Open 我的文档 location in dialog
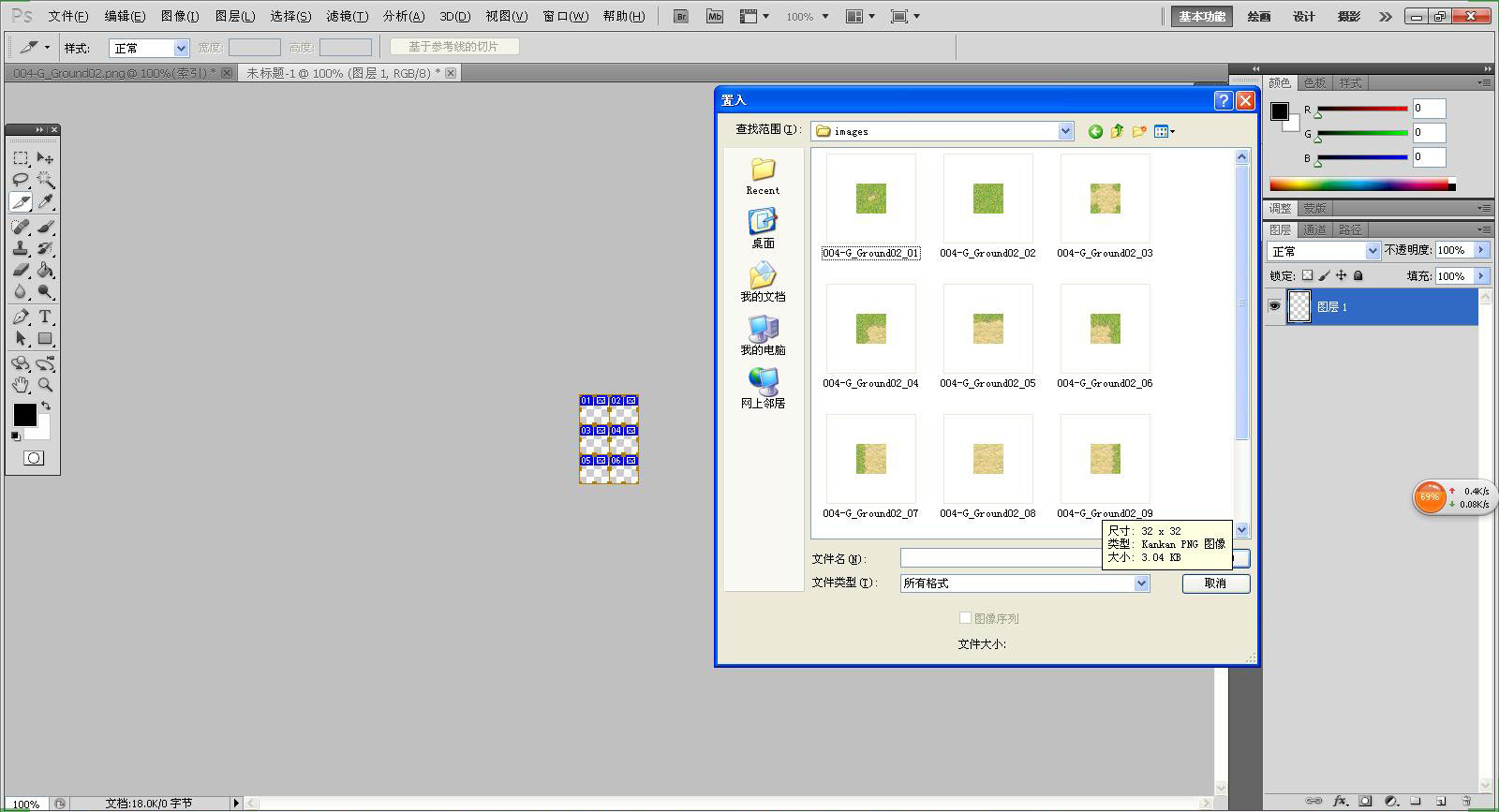Screen dimensions: 1499x812 [763, 282]
